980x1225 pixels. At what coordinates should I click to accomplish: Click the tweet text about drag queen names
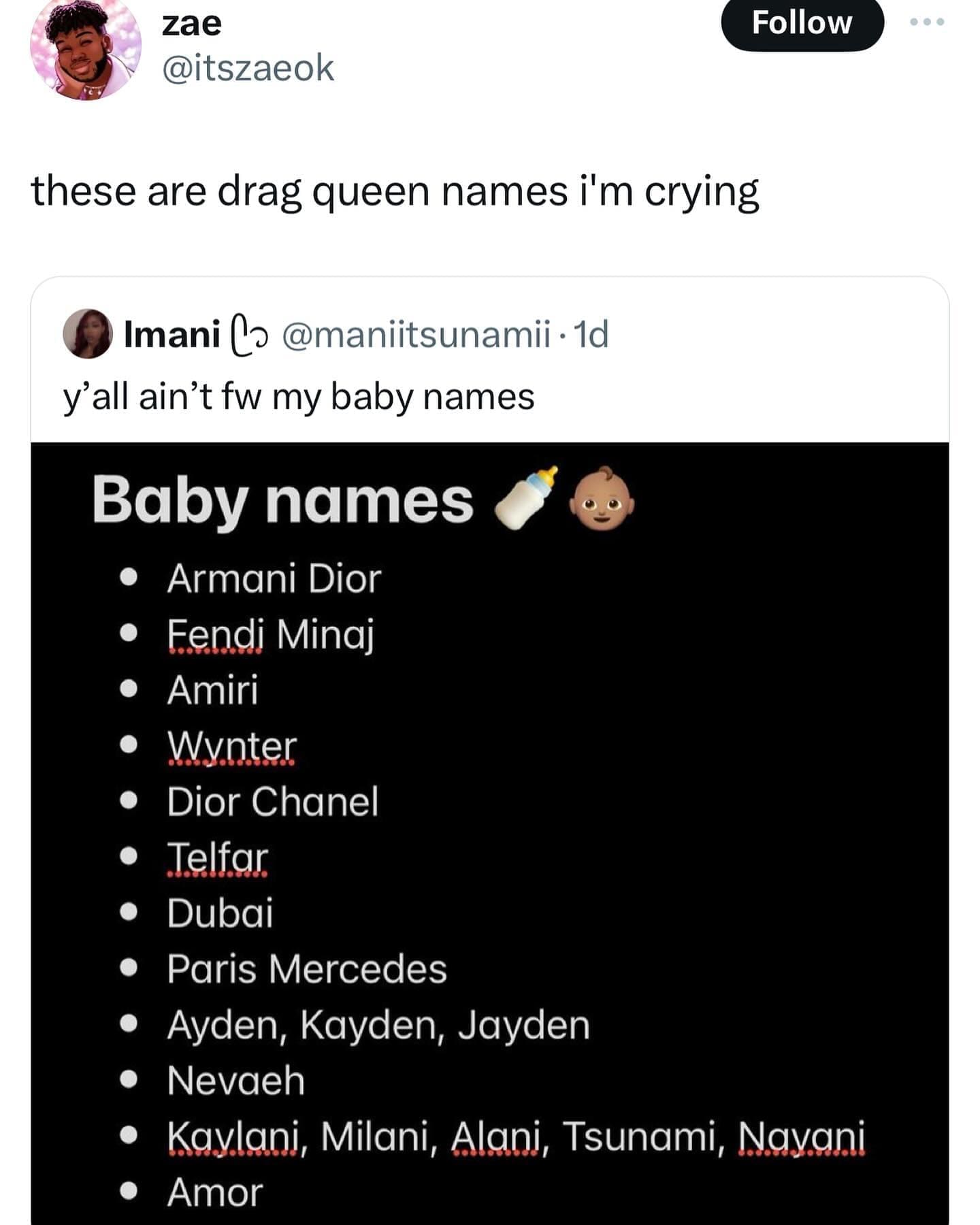[x=395, y=191]
